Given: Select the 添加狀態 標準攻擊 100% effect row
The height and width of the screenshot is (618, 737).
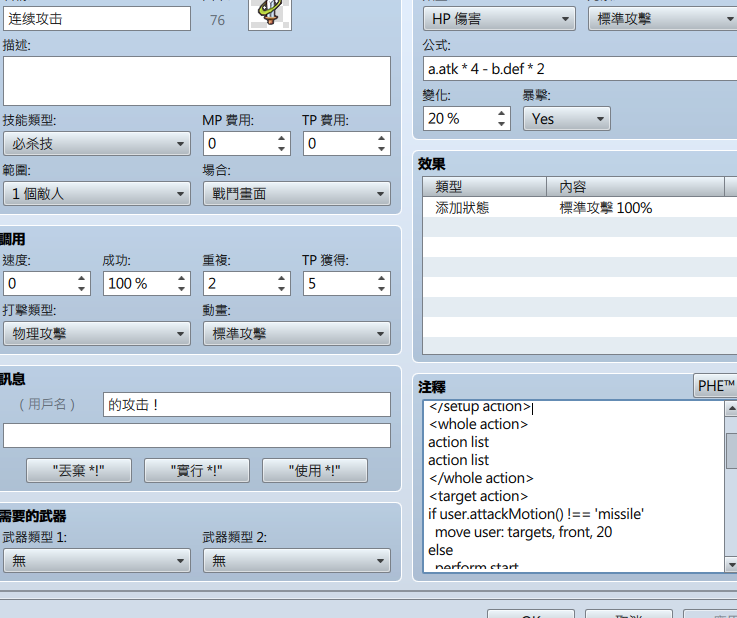Looking at the screenshot, I should click(x=580, y=208).
